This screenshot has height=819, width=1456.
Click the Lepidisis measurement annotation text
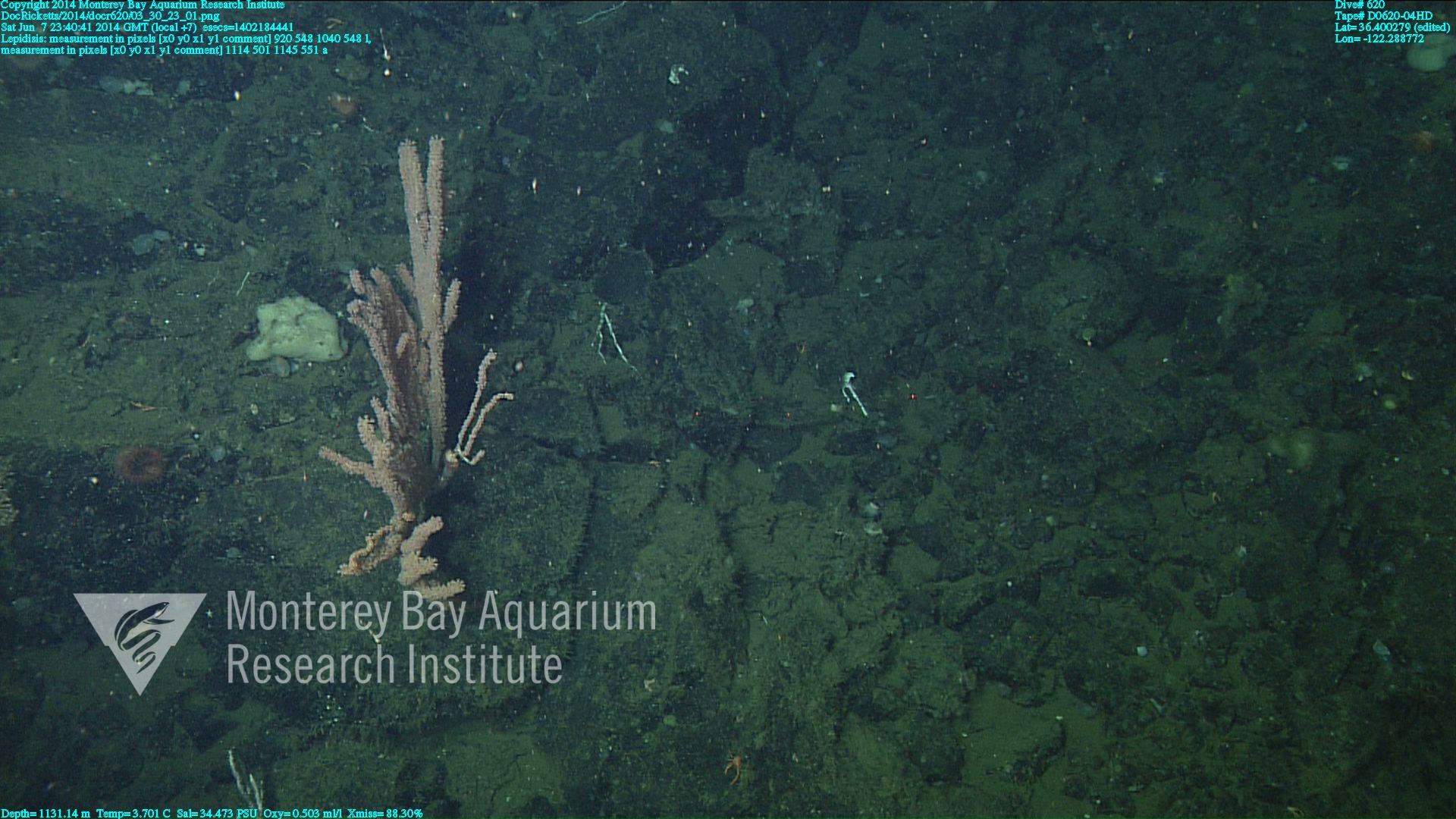click(x=185, y=39)
